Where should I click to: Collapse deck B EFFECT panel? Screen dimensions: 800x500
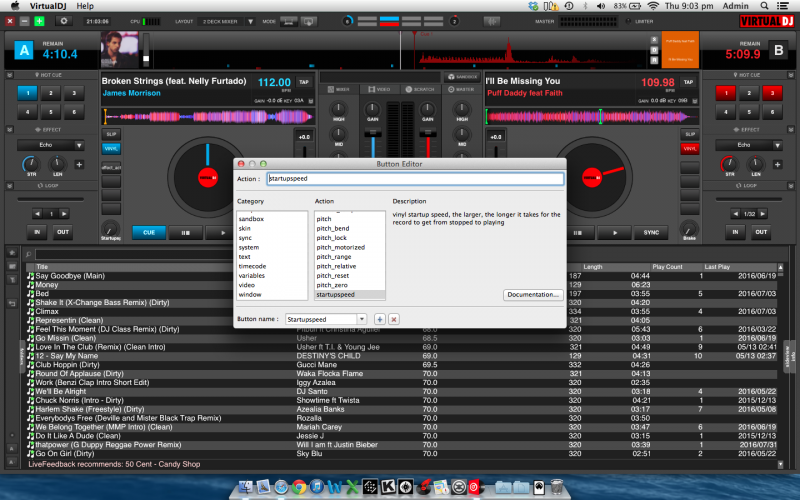pyautogui.click(x=791, y=130)
